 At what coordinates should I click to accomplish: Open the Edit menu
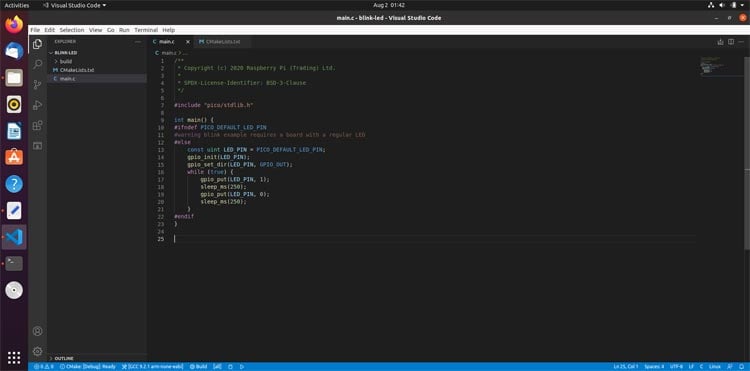(x=50, y=30)
